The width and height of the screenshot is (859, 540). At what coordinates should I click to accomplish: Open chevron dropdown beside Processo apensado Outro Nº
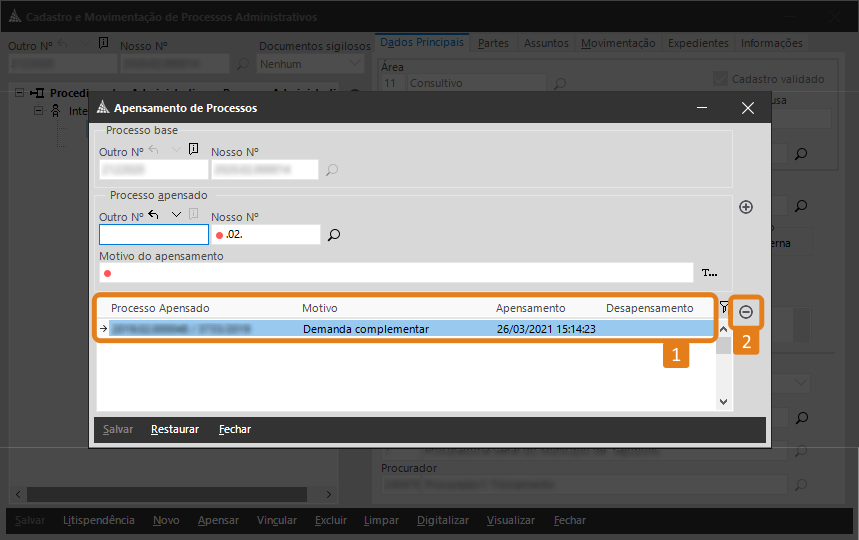pyautogui.click(x=176, y=215)
